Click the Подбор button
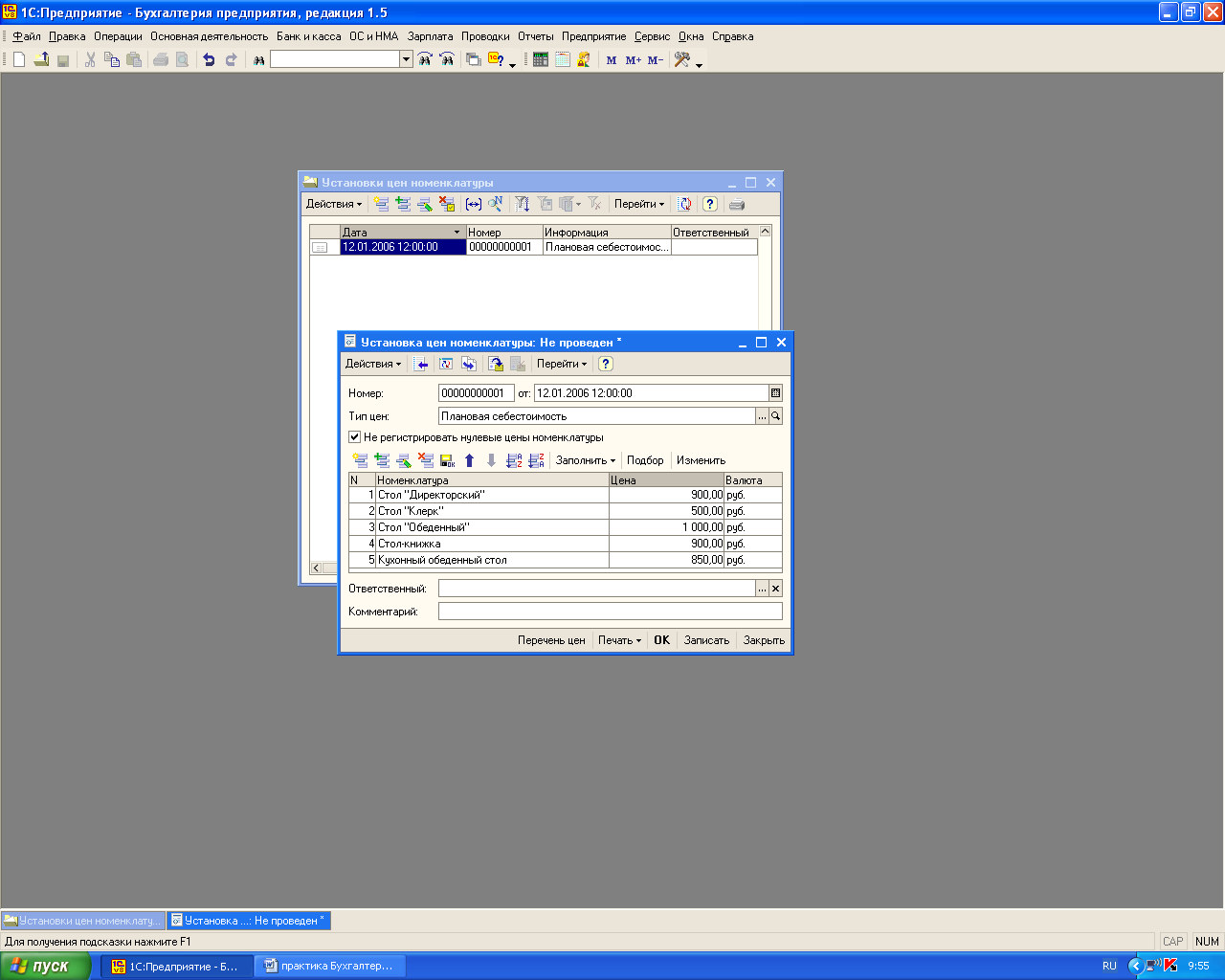The width and height of the screenshot is (1225, 980). (645, 460)
